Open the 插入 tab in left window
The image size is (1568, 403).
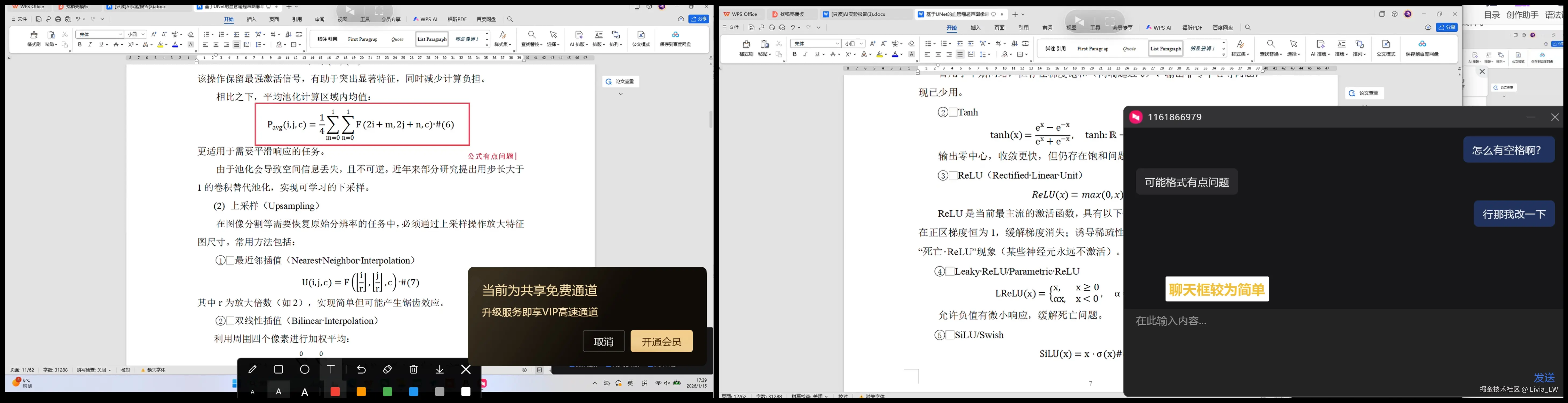point(252,20)
